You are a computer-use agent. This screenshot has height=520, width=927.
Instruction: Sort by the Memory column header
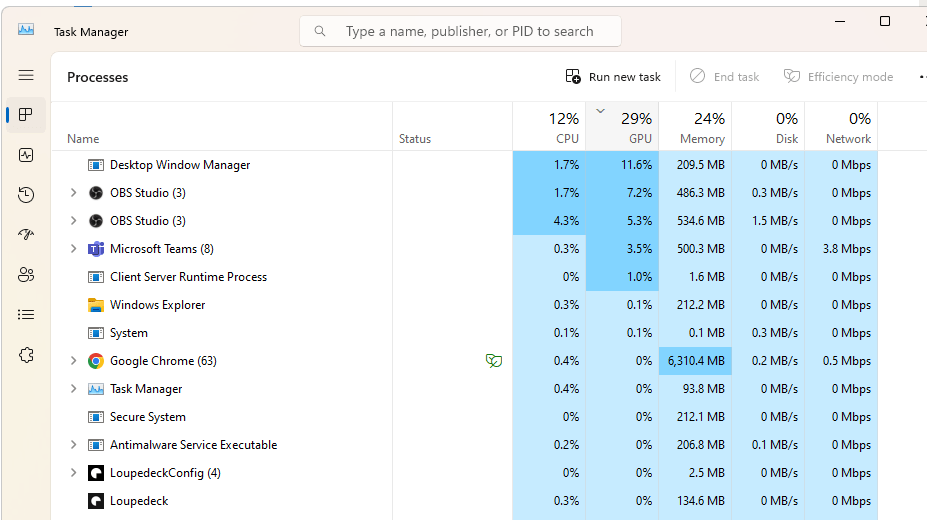click(695, 126)
